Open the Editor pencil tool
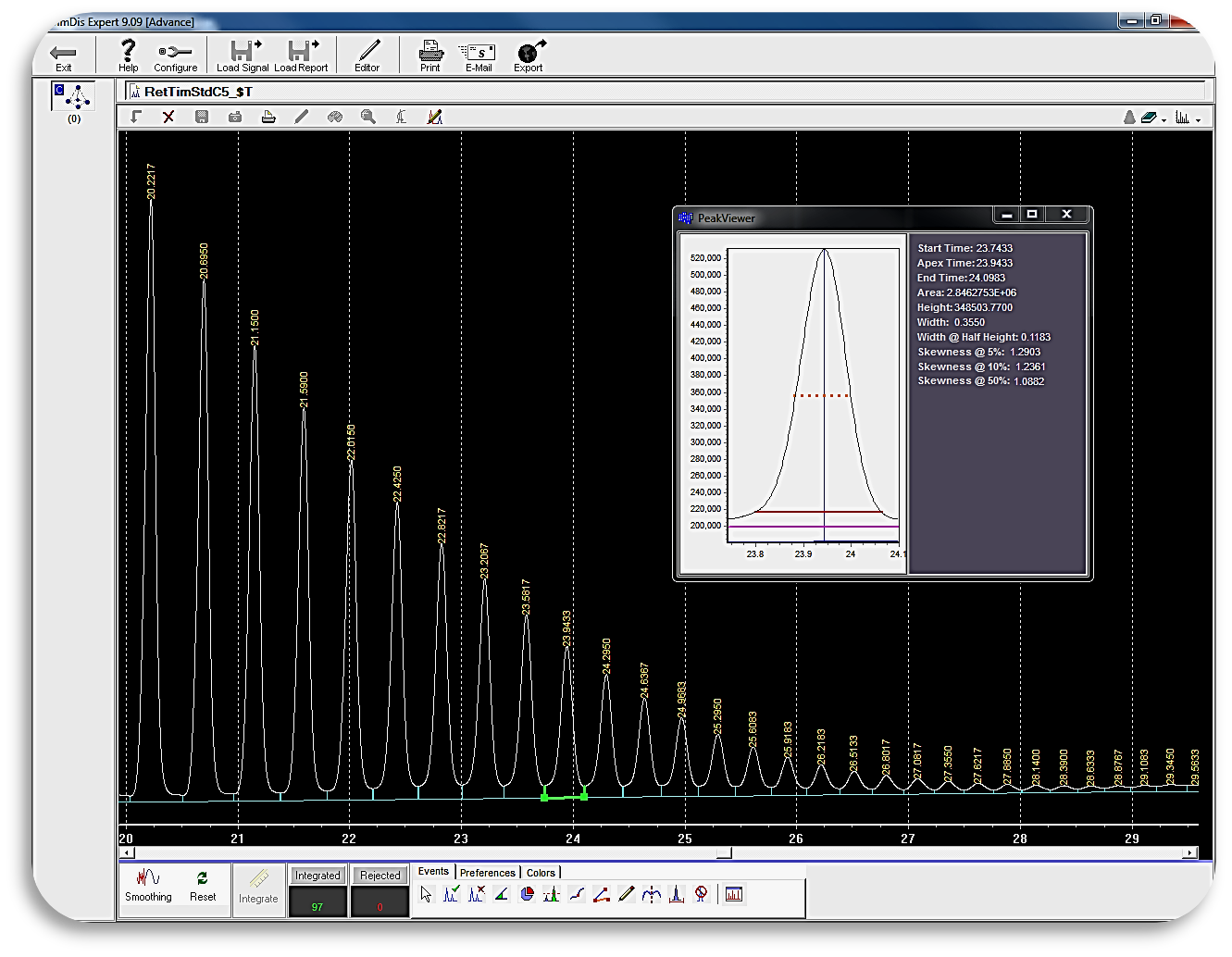 coord(367,54)
